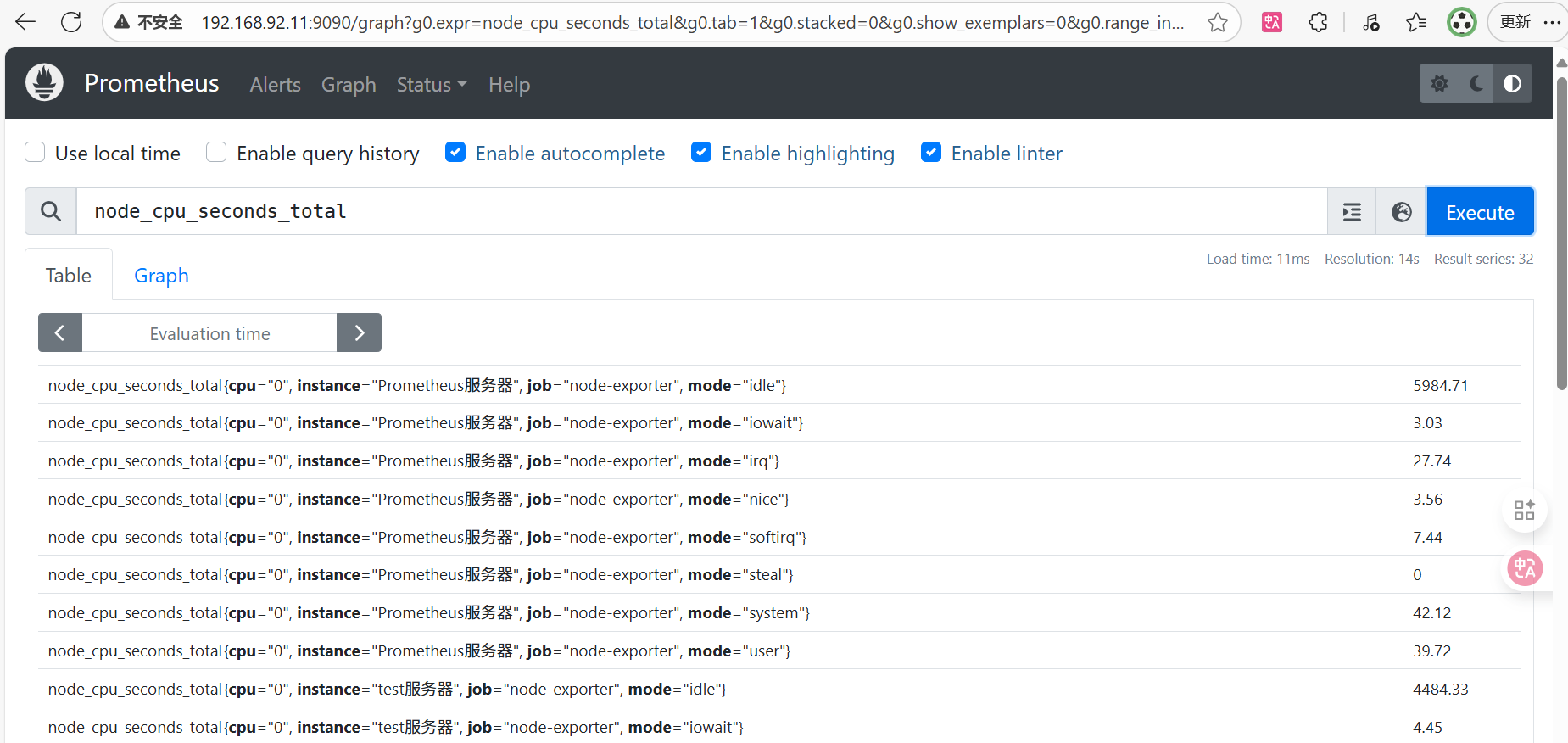Select the mode="irq" series row
Image resolution: width=1568 pixels, height=743 pixels.
778,461
